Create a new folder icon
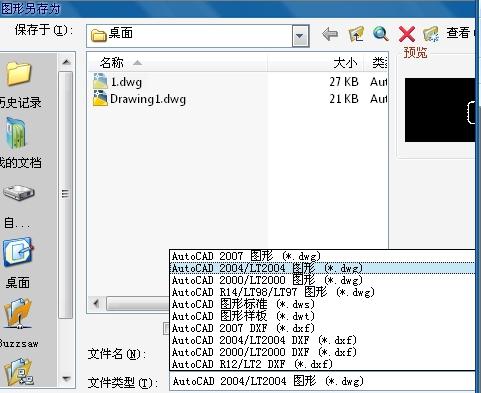This screenshot has height=393, width=481. [431, 34]
